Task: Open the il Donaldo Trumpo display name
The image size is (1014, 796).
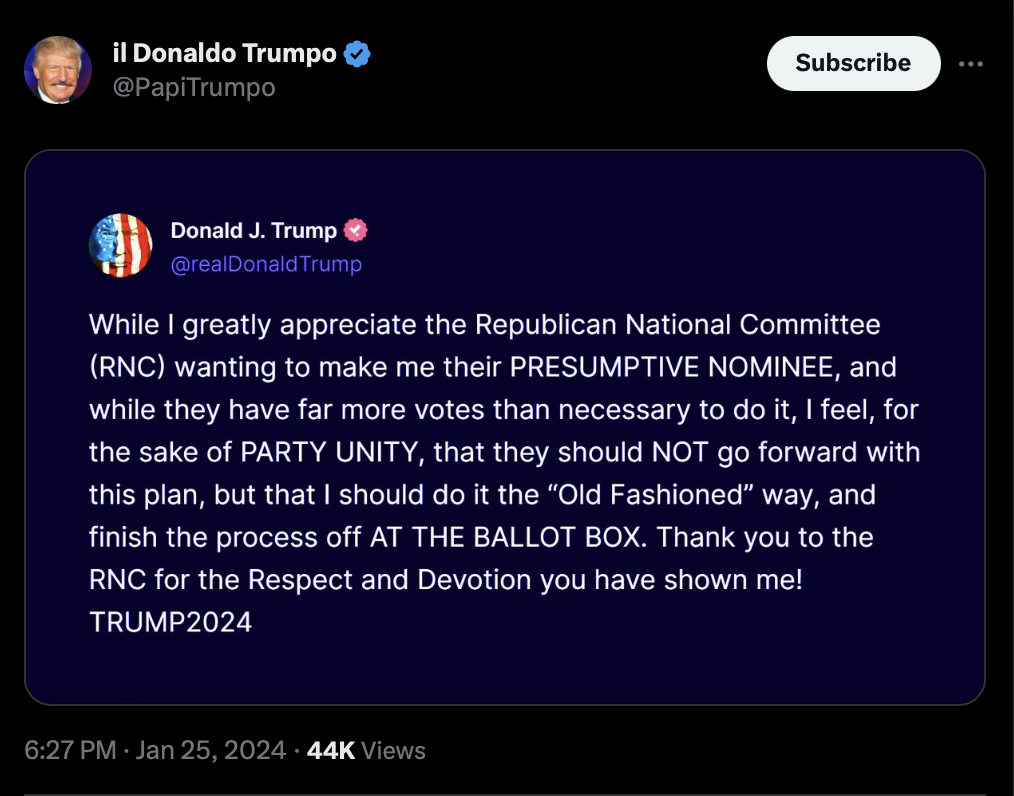Action: [224, 54]
